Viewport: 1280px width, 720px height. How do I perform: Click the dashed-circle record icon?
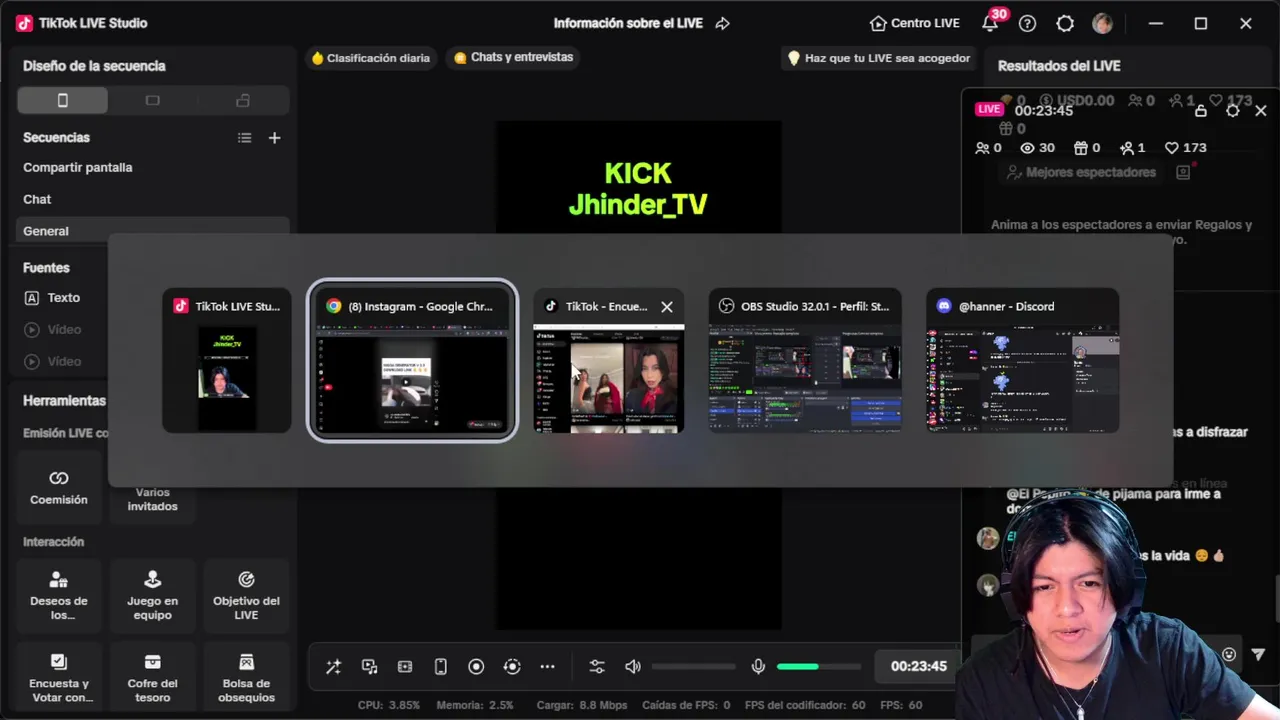[512, 667]
